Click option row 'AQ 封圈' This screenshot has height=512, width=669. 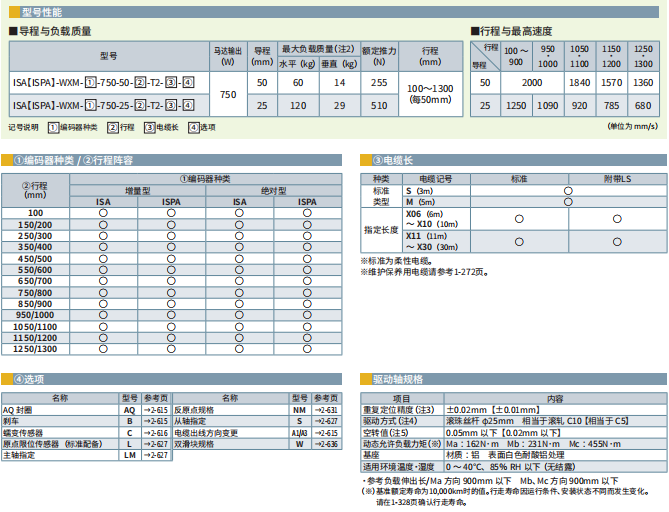coord(86,410)
